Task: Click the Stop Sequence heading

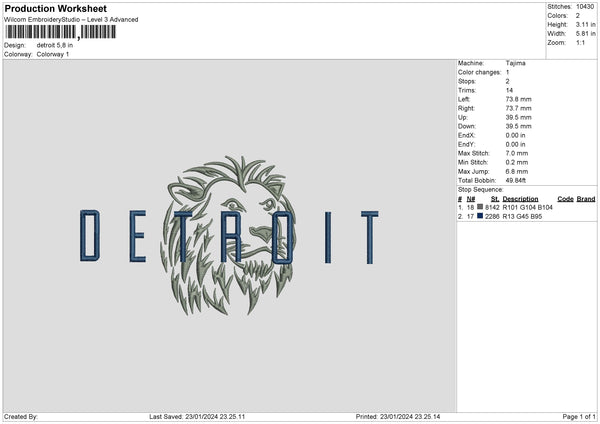Action: click(x=481, y=190)
